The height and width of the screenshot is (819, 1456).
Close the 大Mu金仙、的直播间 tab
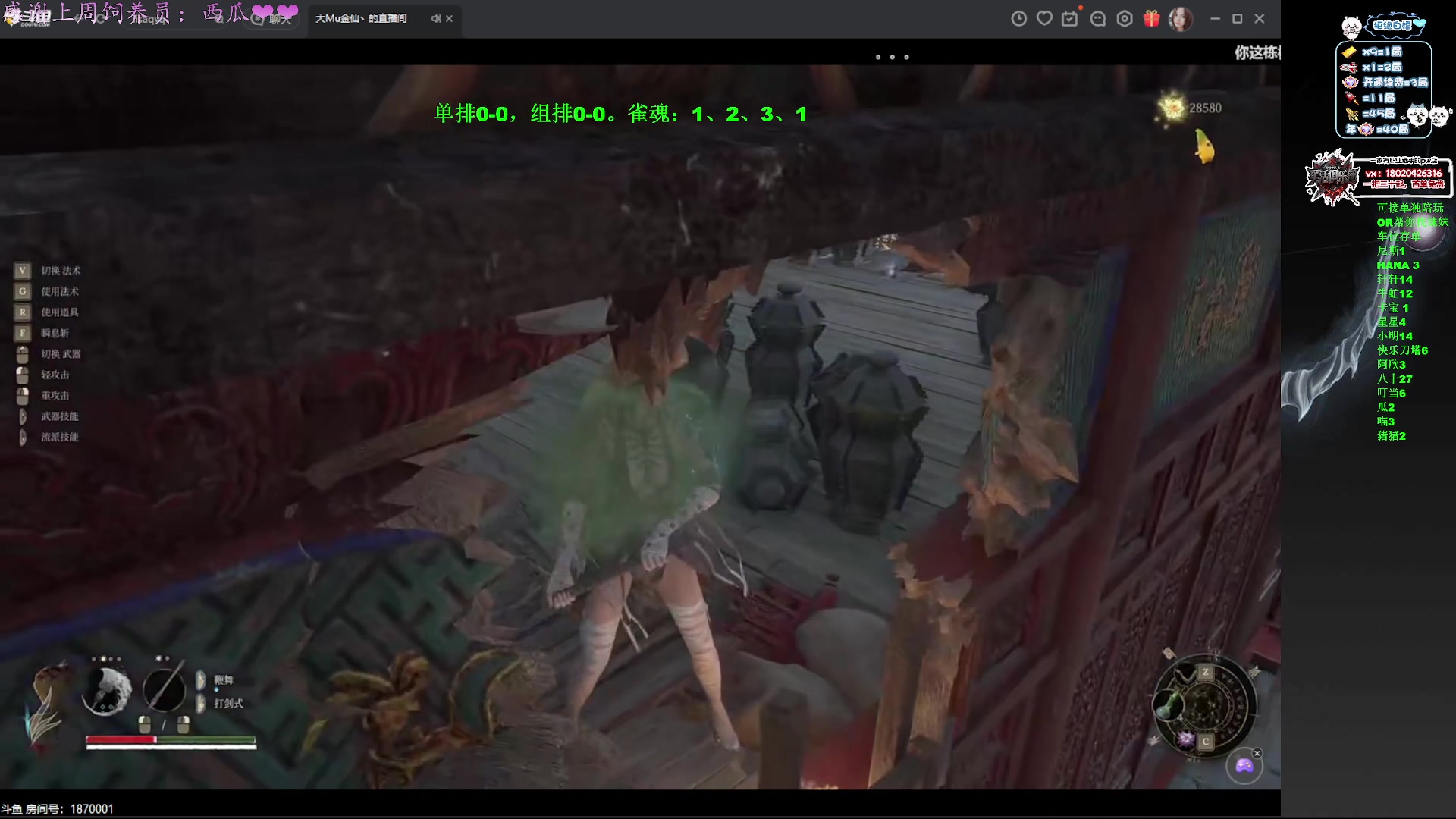click(449, 19)
